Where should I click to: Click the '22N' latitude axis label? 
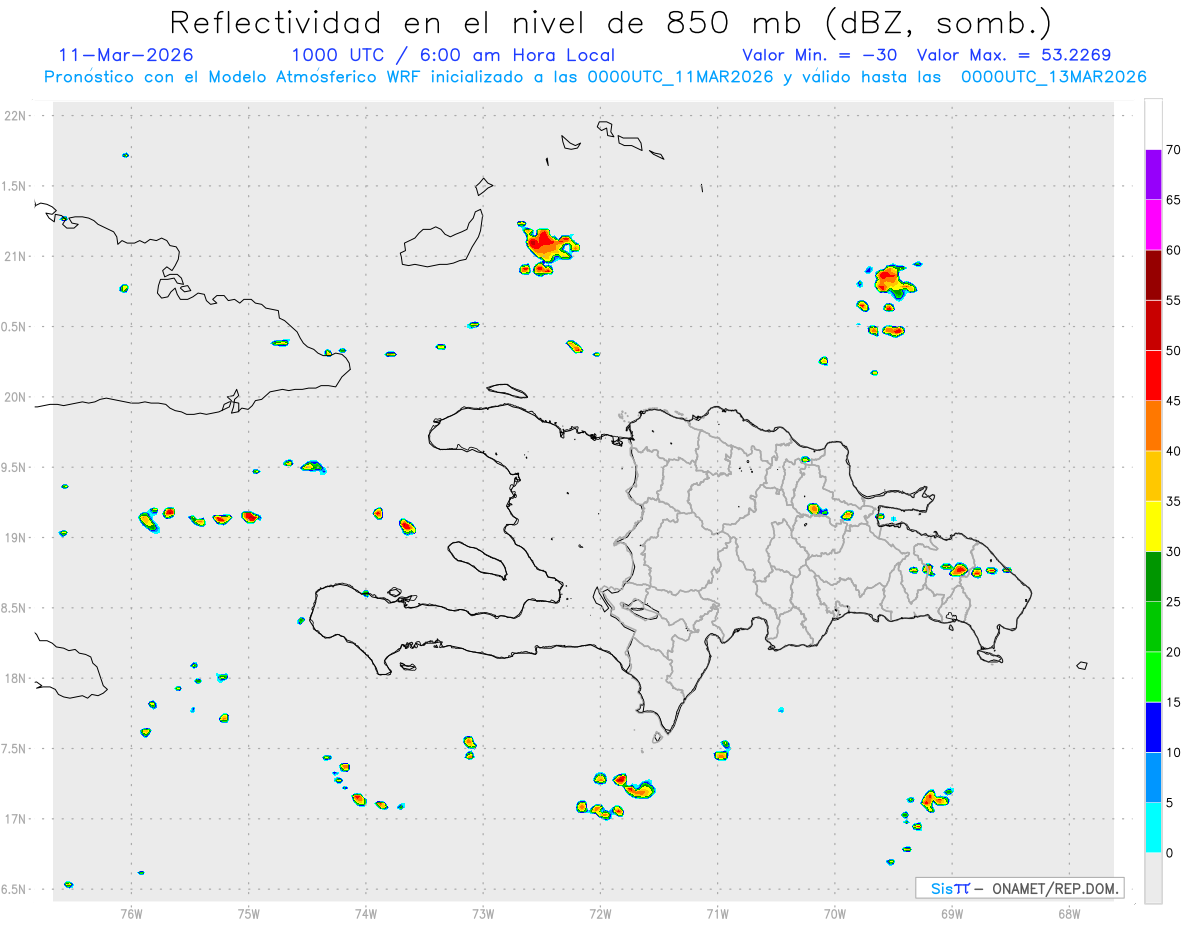17,116
